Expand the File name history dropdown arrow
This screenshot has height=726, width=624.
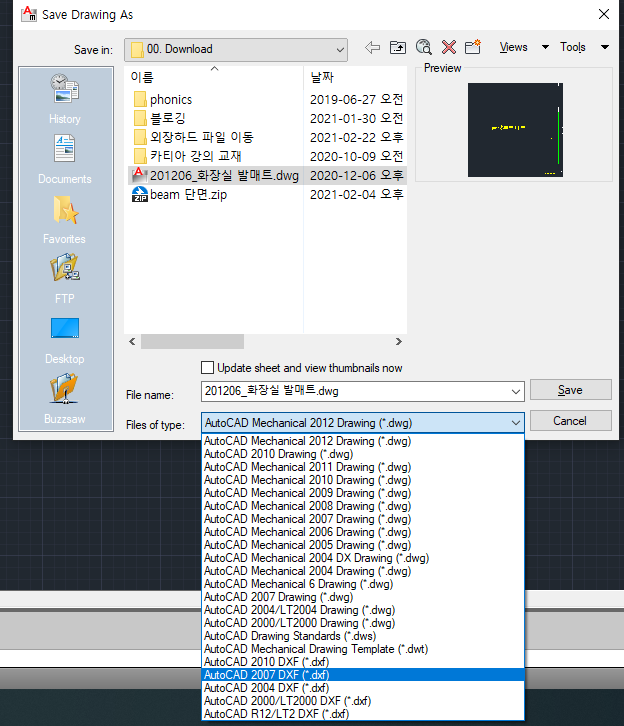pyautogui.click(x=516, y=392)
